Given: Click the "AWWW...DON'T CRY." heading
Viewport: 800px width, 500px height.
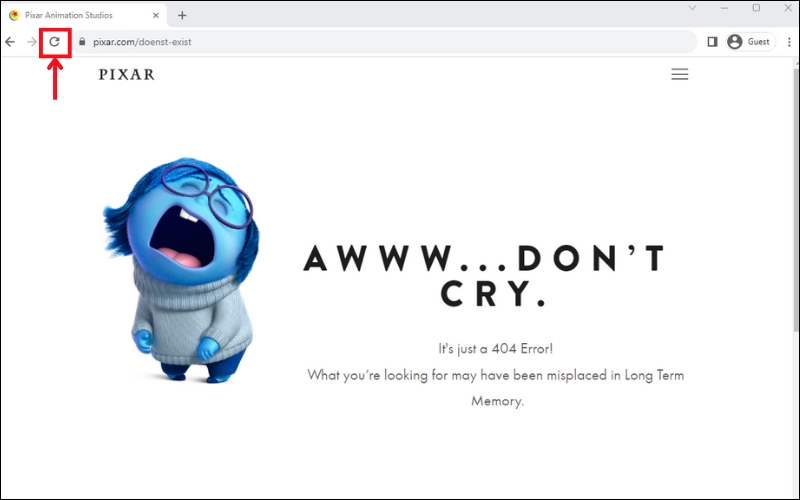Looking at the screenshot, I should (x=484, y=275).
